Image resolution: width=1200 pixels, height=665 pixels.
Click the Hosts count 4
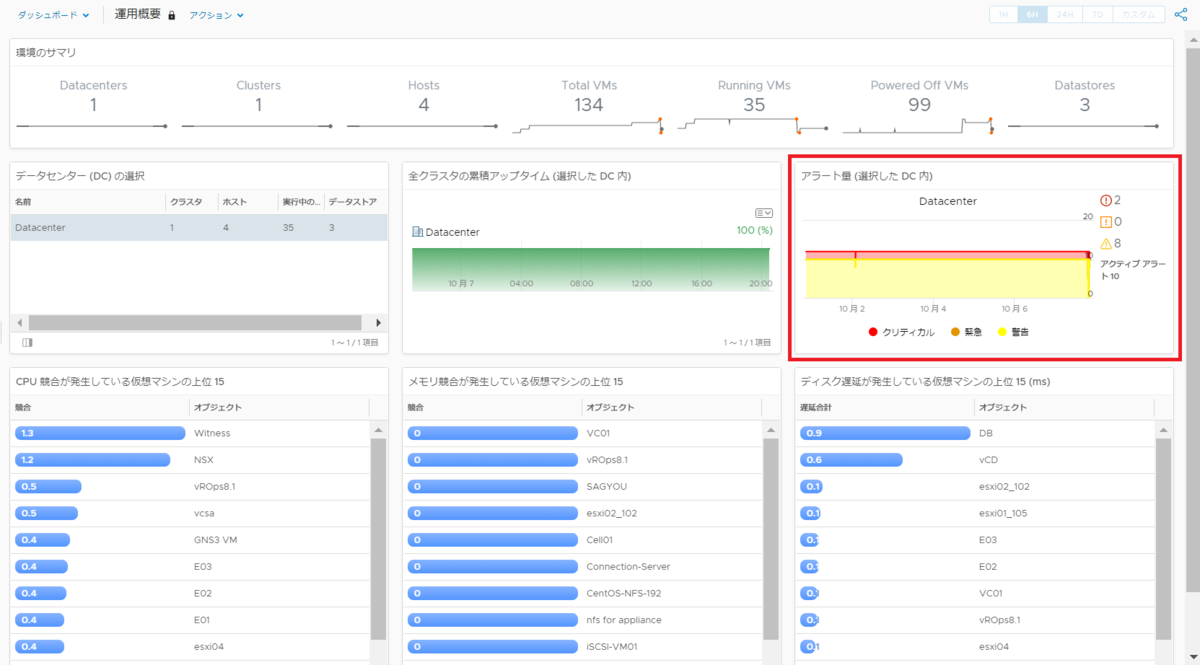pyautogui.click(x=424, y=104)
